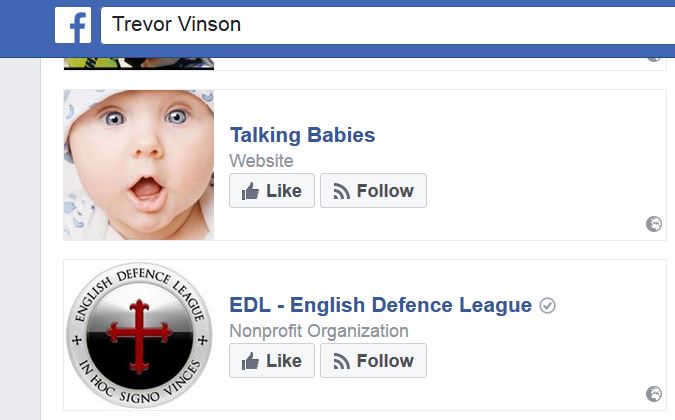Follow the EDL - English Defence League page
The image size is (675, 420).
373,361
